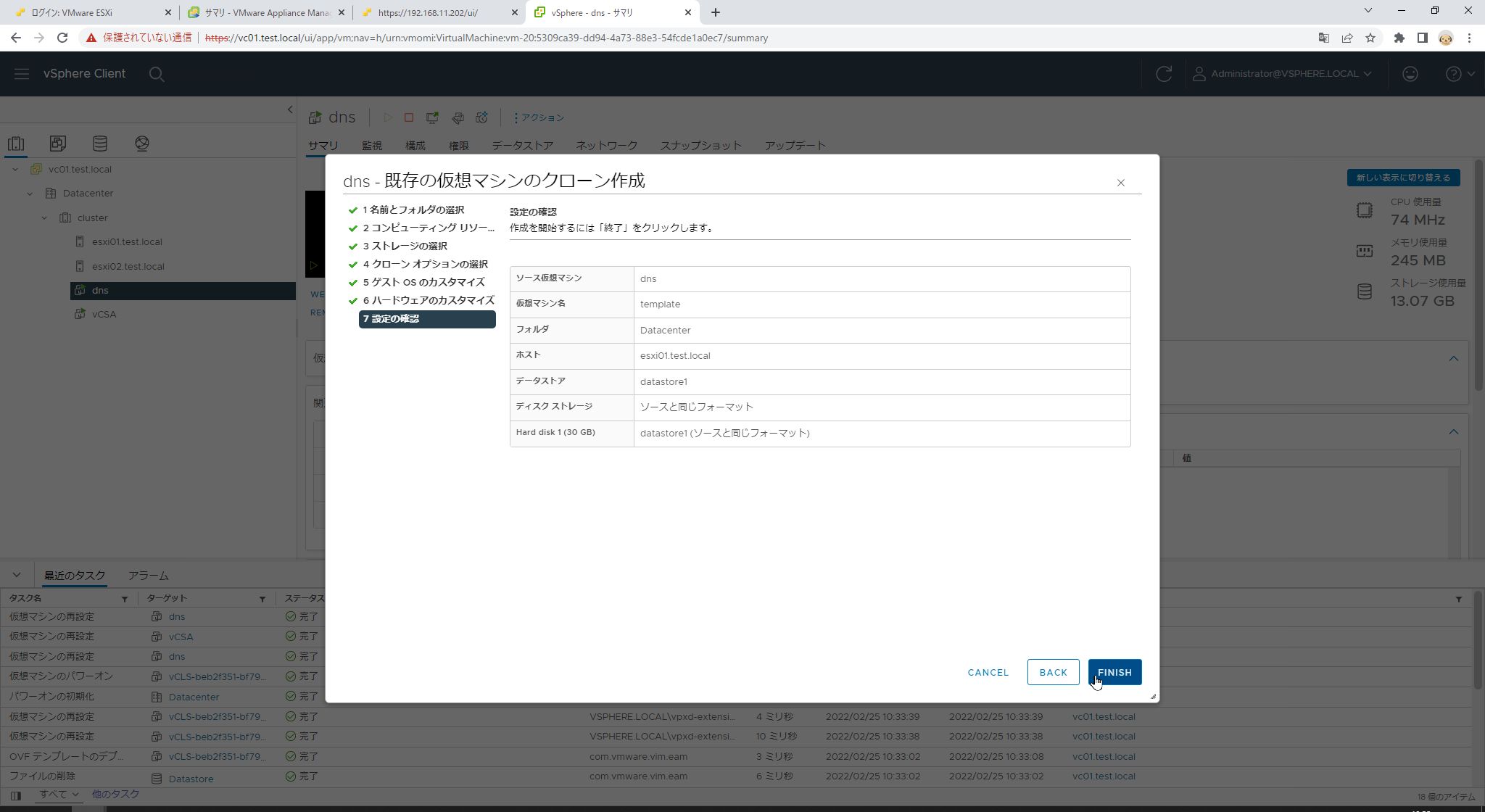Go to step 3 ストレージの選択

coord(405,246)
